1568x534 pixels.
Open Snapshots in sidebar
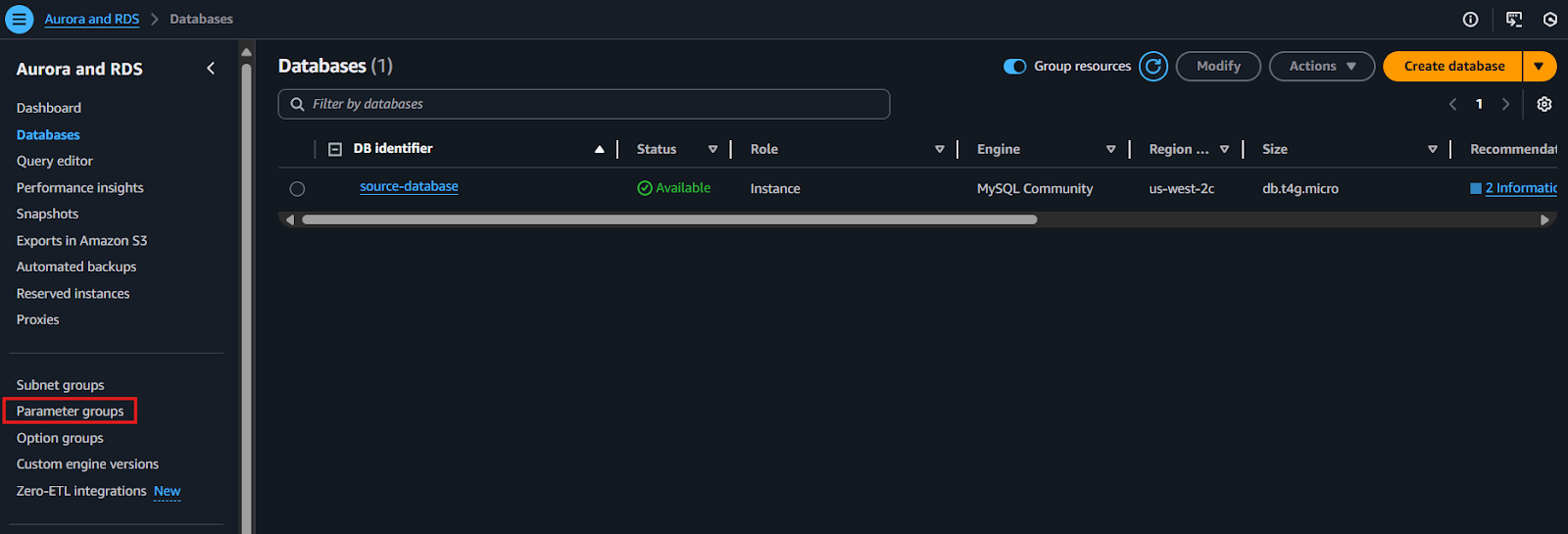click(x=47, y=214)
